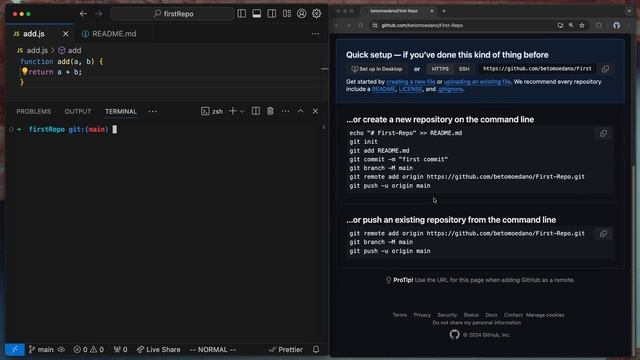Create new terminal with plus icon
This screenshot has height=360, width=640.
coord(233,111)
